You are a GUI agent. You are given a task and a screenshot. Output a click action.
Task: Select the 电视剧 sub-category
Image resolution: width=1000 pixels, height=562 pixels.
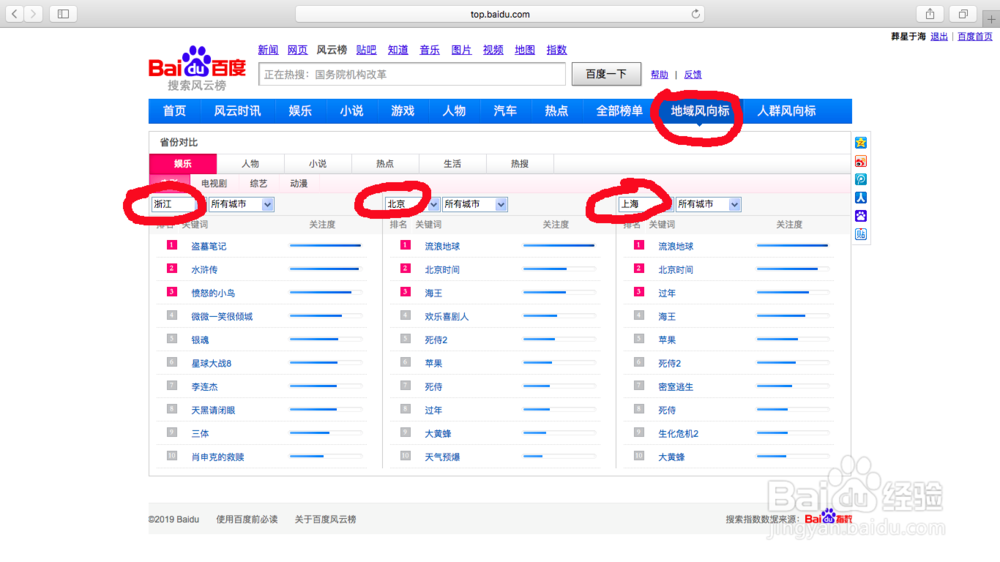click(x=214, y=184)
